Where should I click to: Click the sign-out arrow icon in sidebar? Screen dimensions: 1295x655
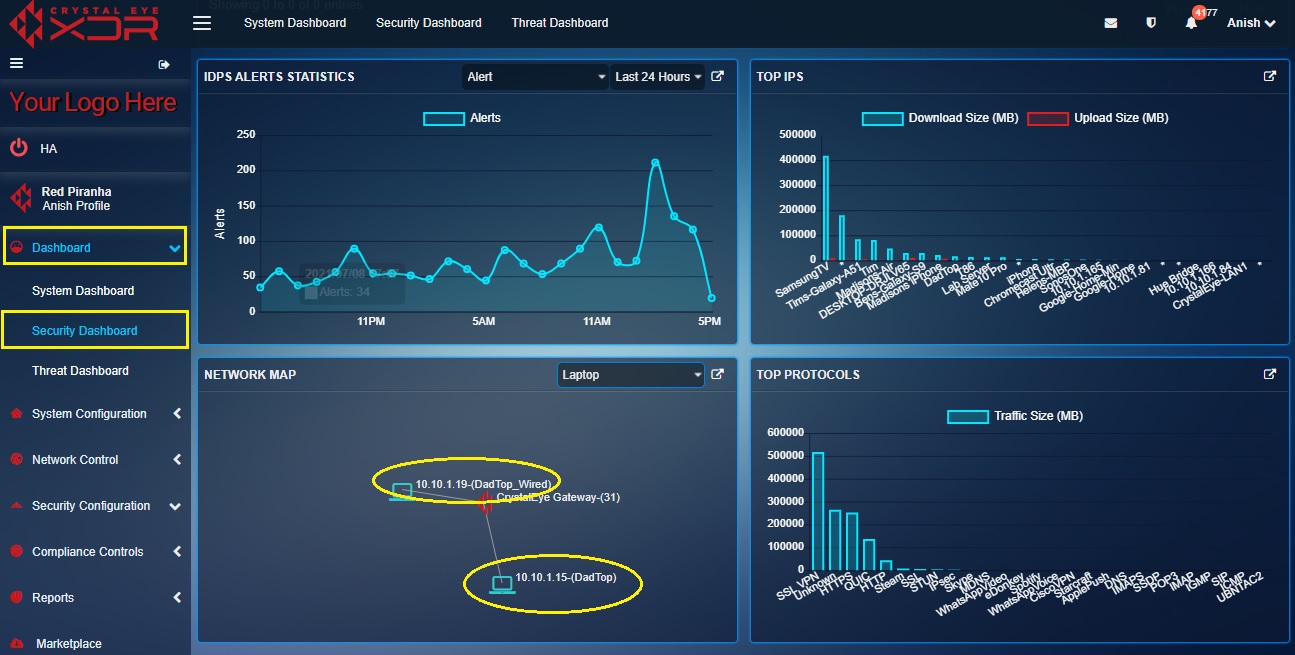click(164, 65)
